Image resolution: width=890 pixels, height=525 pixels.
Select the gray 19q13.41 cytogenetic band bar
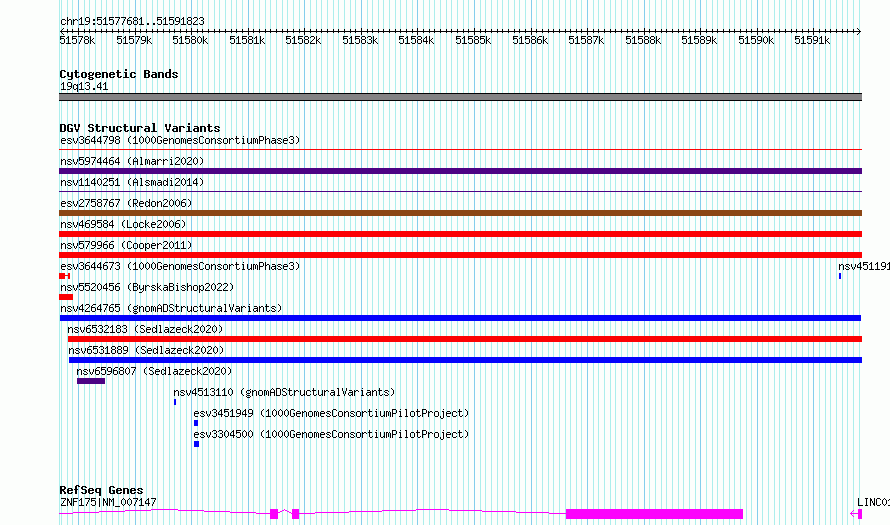click(460, 97)
